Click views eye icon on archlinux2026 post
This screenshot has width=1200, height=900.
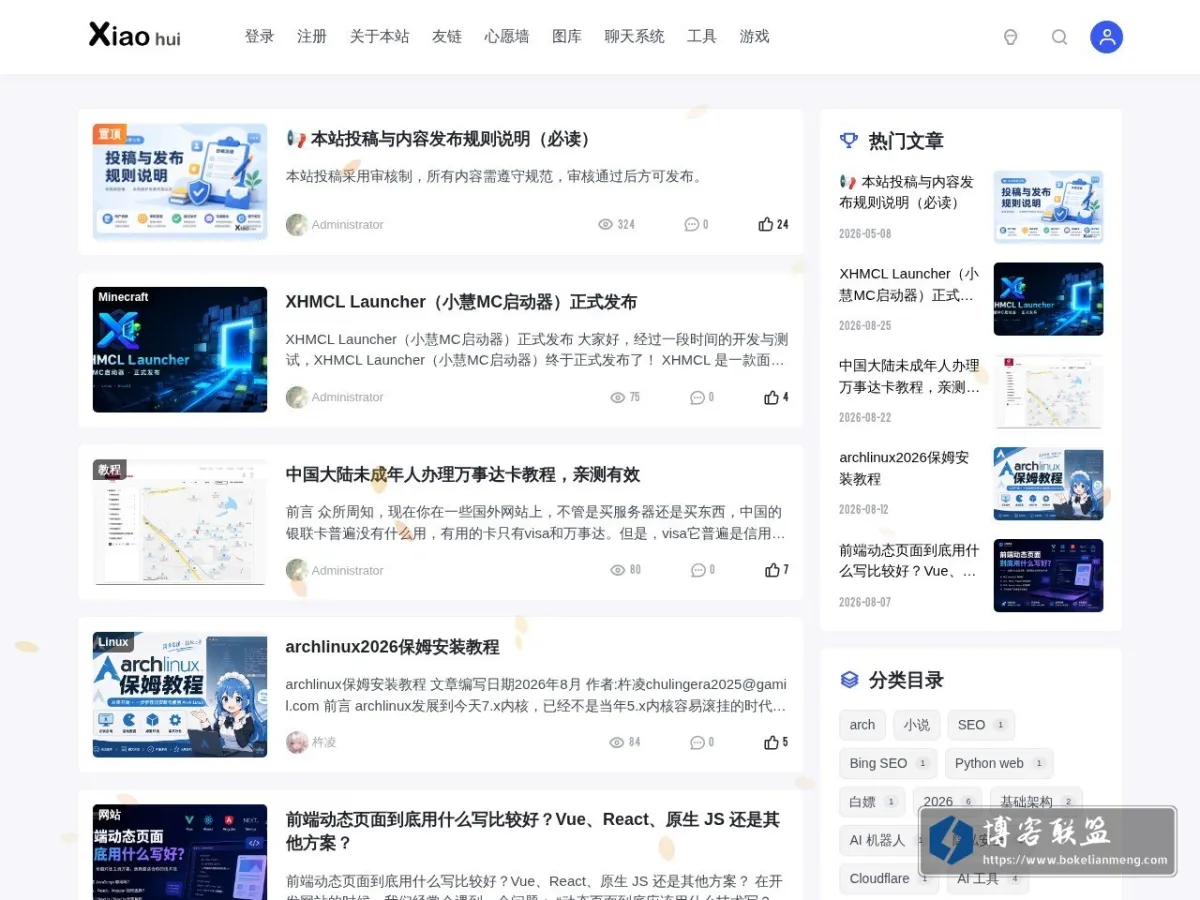pos(616,742)
